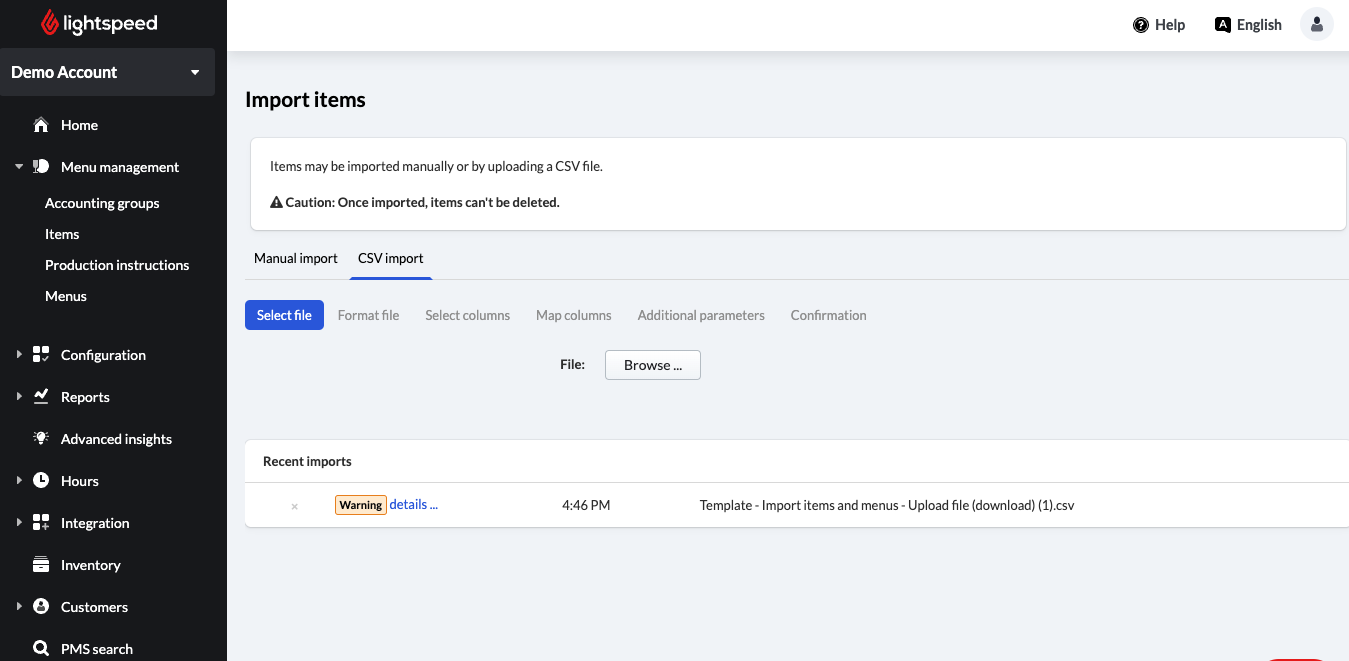Expand the Hours section arrow
Image resolution: width=1349 pixels, height=661 pixels.
[x=19, y=481]
